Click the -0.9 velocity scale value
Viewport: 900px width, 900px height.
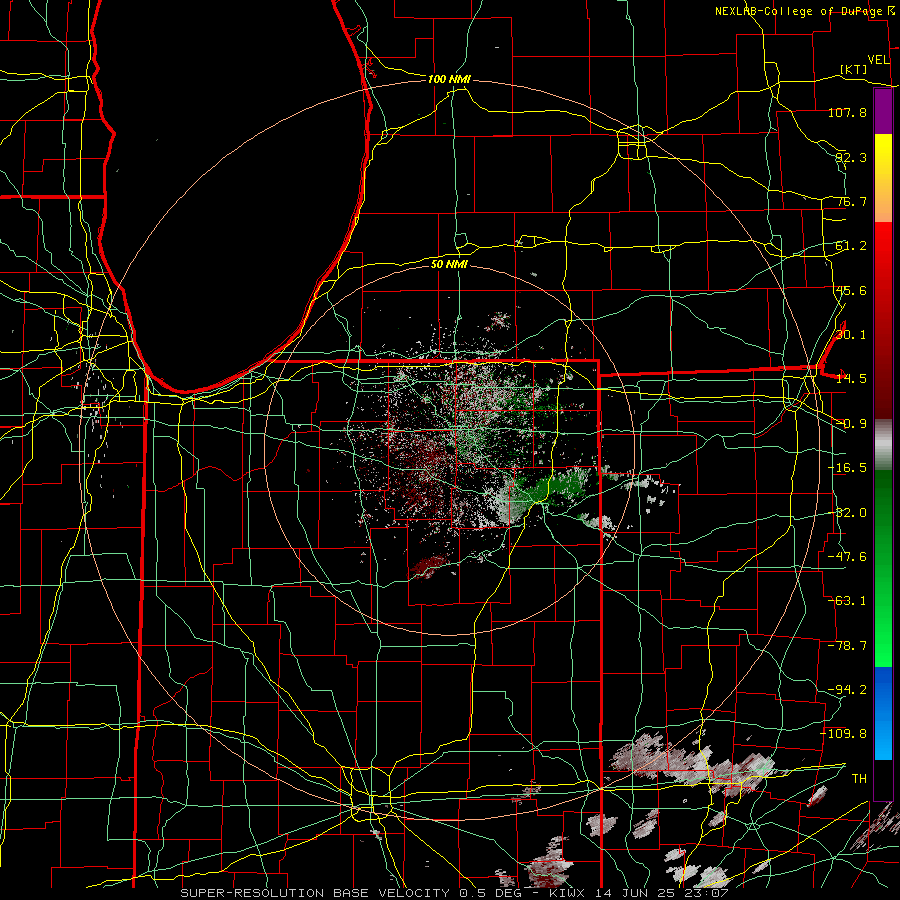point(851,424)
